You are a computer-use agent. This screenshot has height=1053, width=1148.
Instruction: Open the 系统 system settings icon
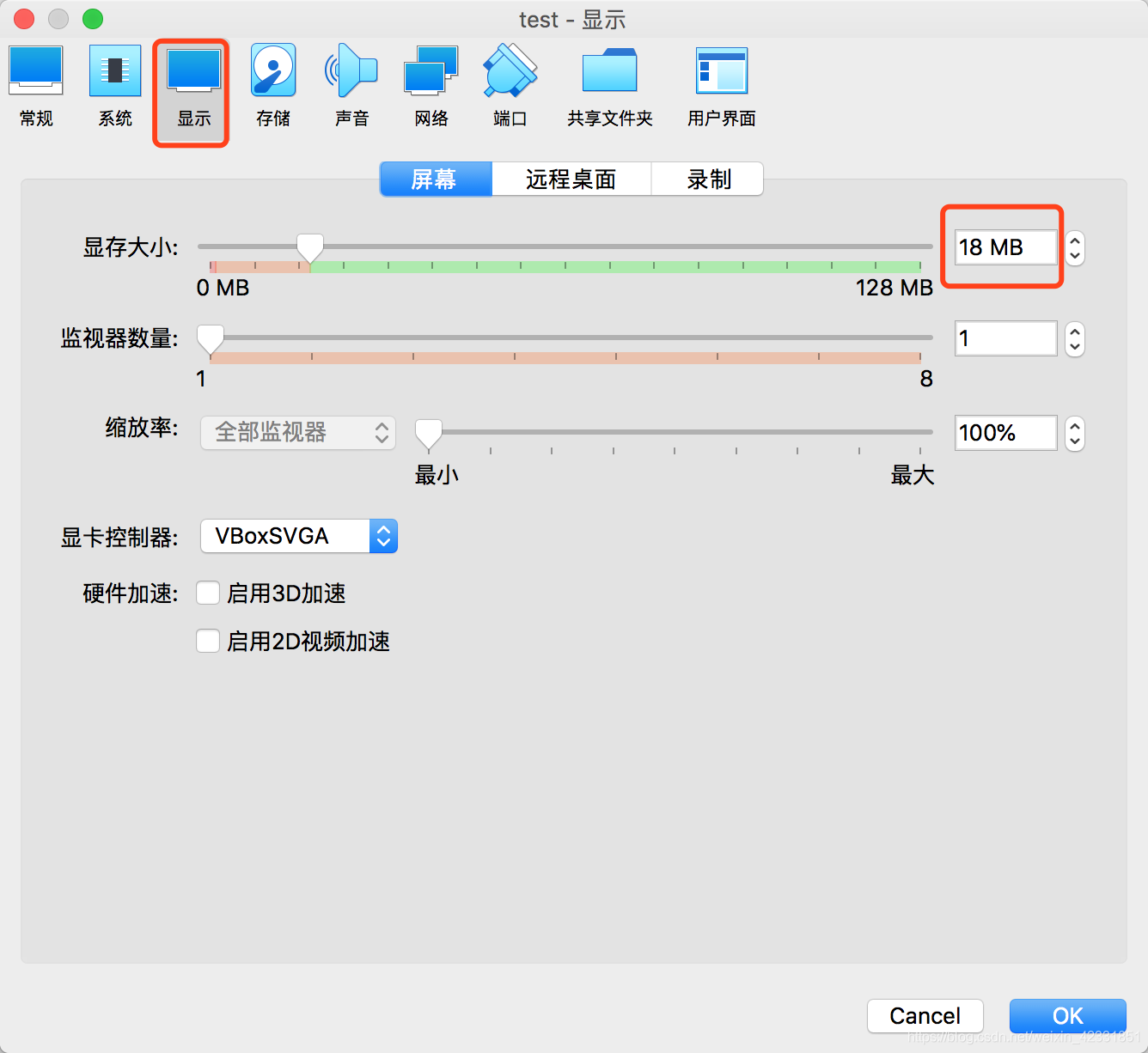coord(115,86)
